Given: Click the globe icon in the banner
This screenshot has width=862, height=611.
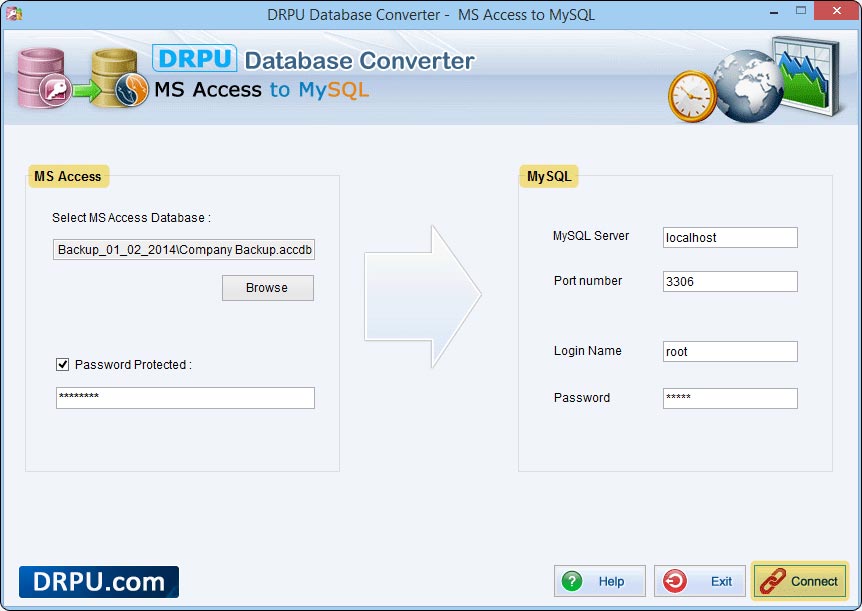Looking at the screenshot, I should click(747, 86).
